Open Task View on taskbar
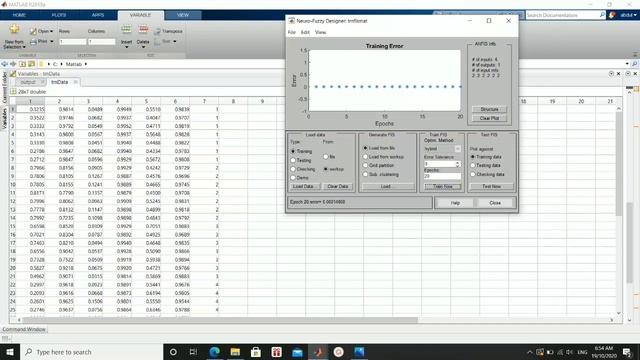640x360 pixels. [193, 352]
